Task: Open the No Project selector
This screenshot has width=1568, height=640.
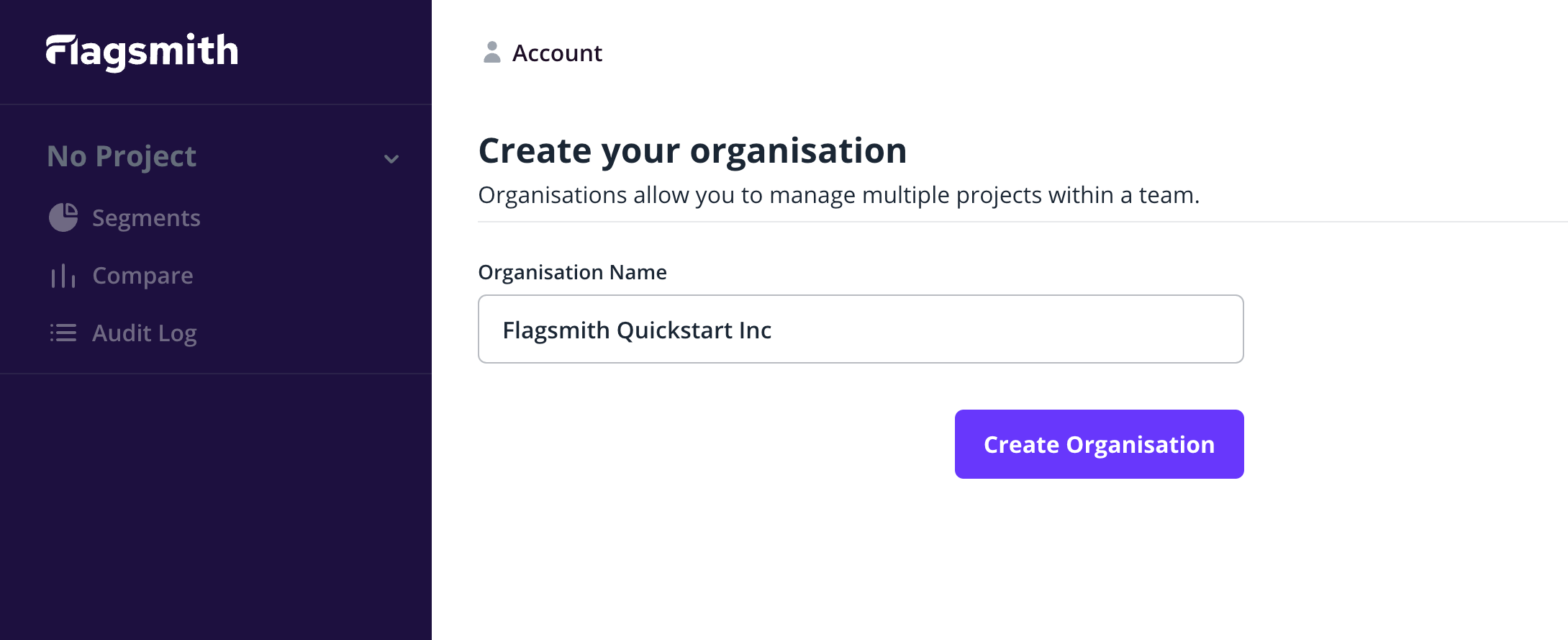Action: [x=122, y=156]
